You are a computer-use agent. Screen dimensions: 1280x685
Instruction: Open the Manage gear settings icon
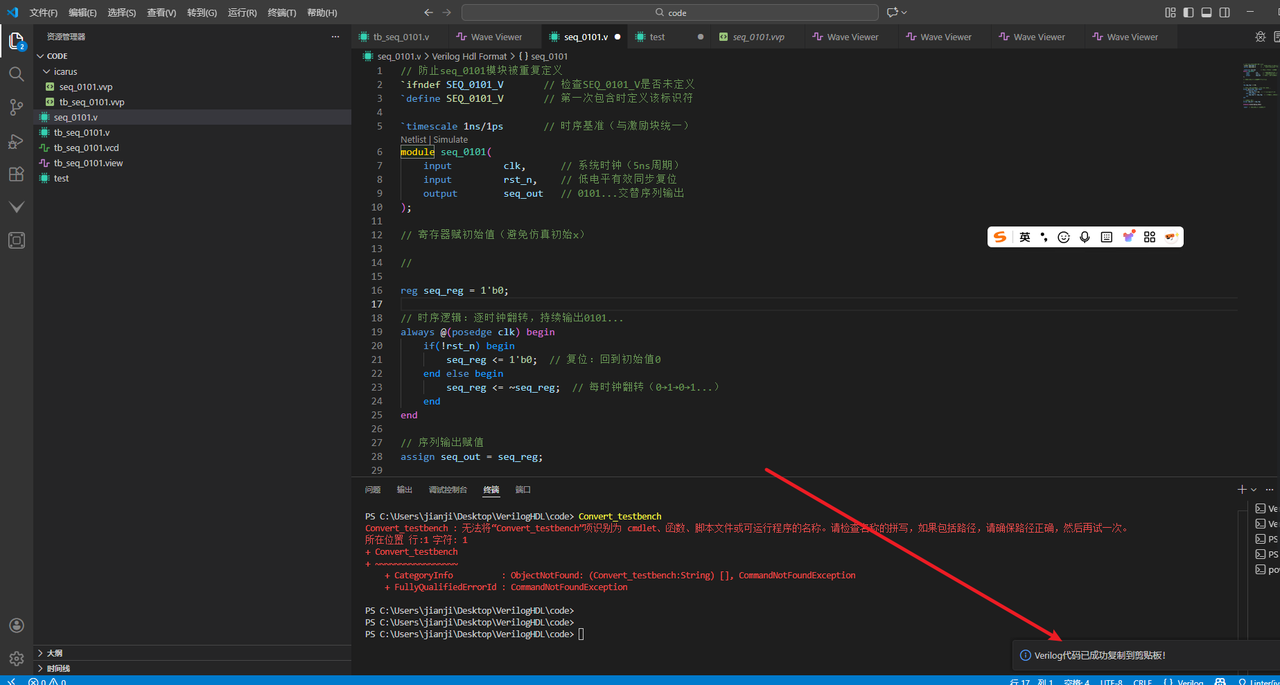(x=16, y=659)
